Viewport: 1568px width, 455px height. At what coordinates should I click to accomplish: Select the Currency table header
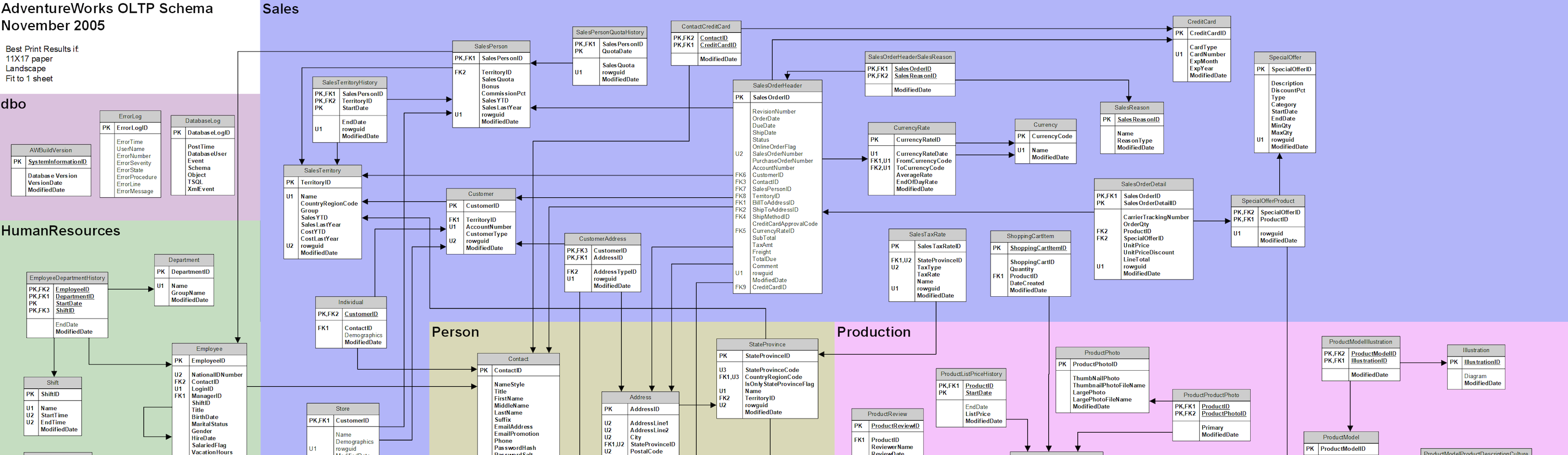(x=1045, y=125)
